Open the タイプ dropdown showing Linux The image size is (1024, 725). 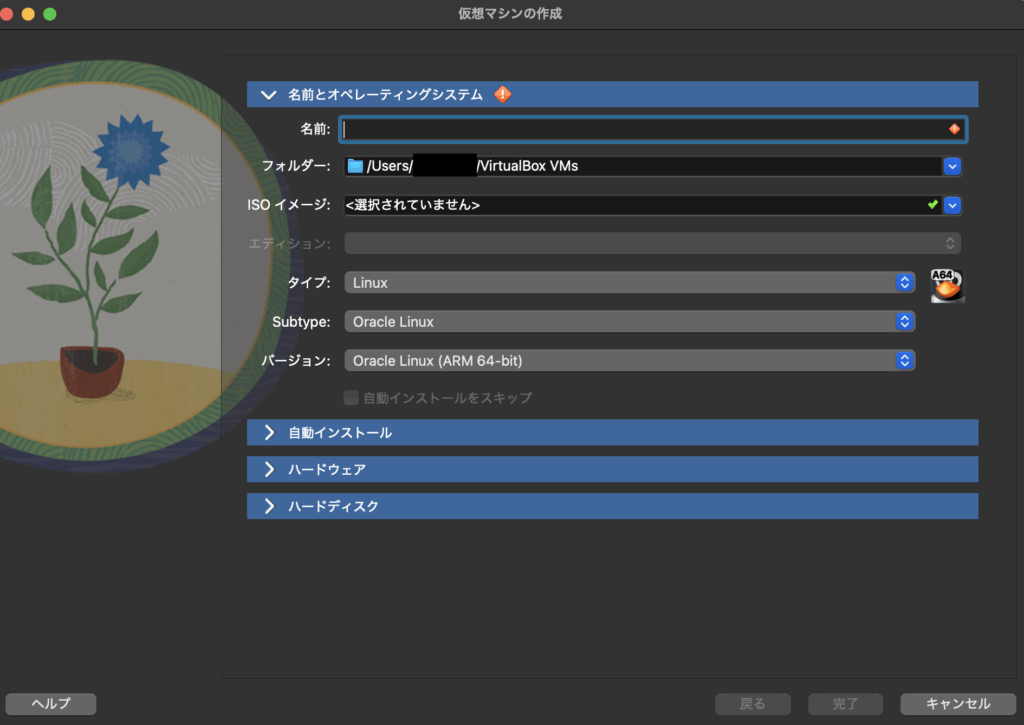click(x=629, y=283)
